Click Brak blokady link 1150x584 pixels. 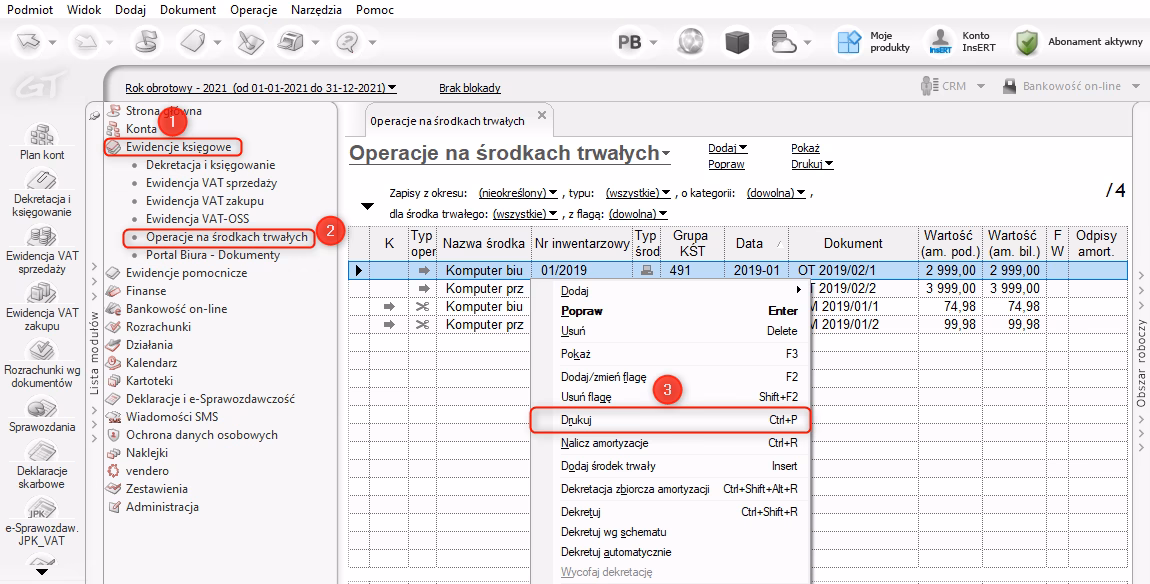[x=469, y=88]
